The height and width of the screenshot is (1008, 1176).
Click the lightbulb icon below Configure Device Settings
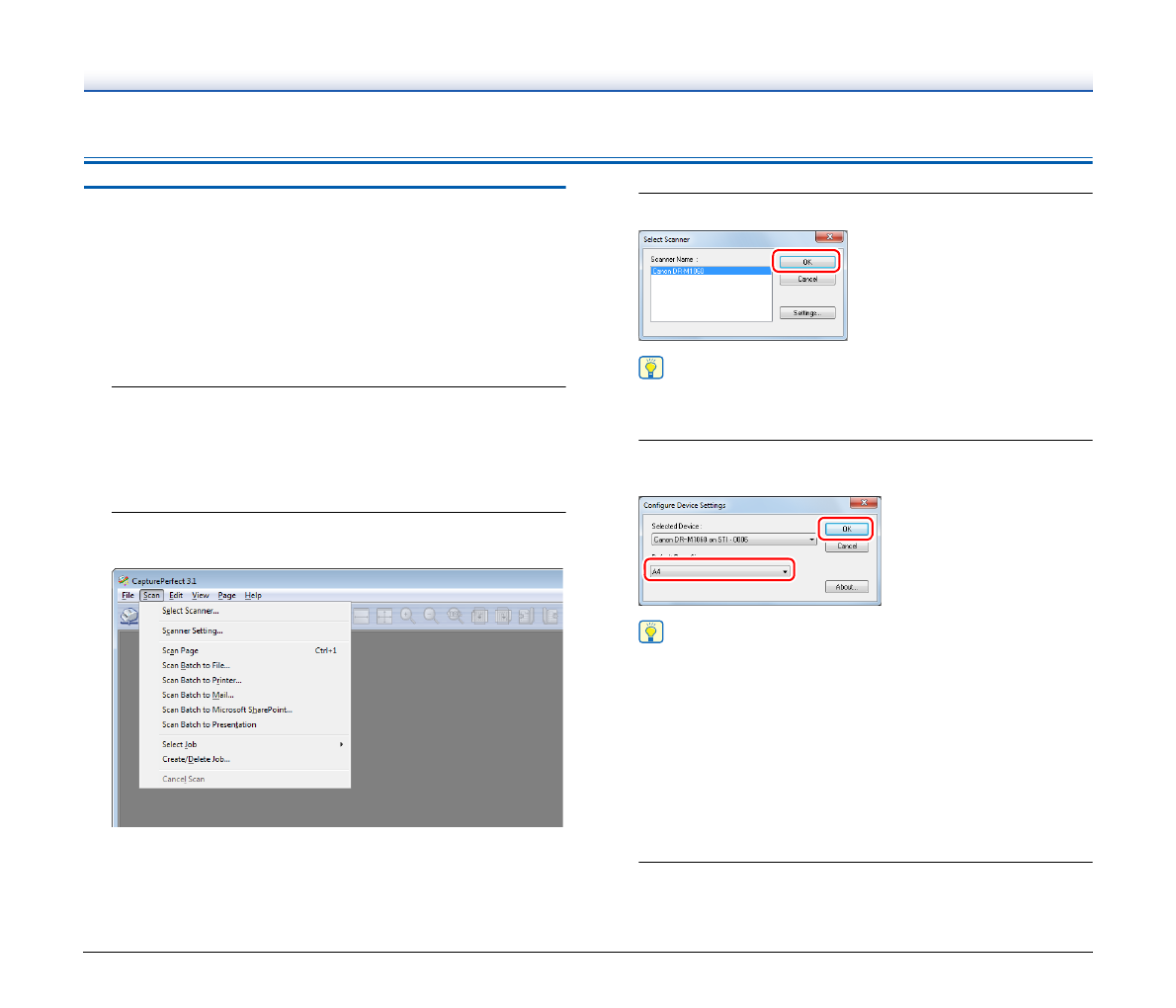tap(652, 632)
